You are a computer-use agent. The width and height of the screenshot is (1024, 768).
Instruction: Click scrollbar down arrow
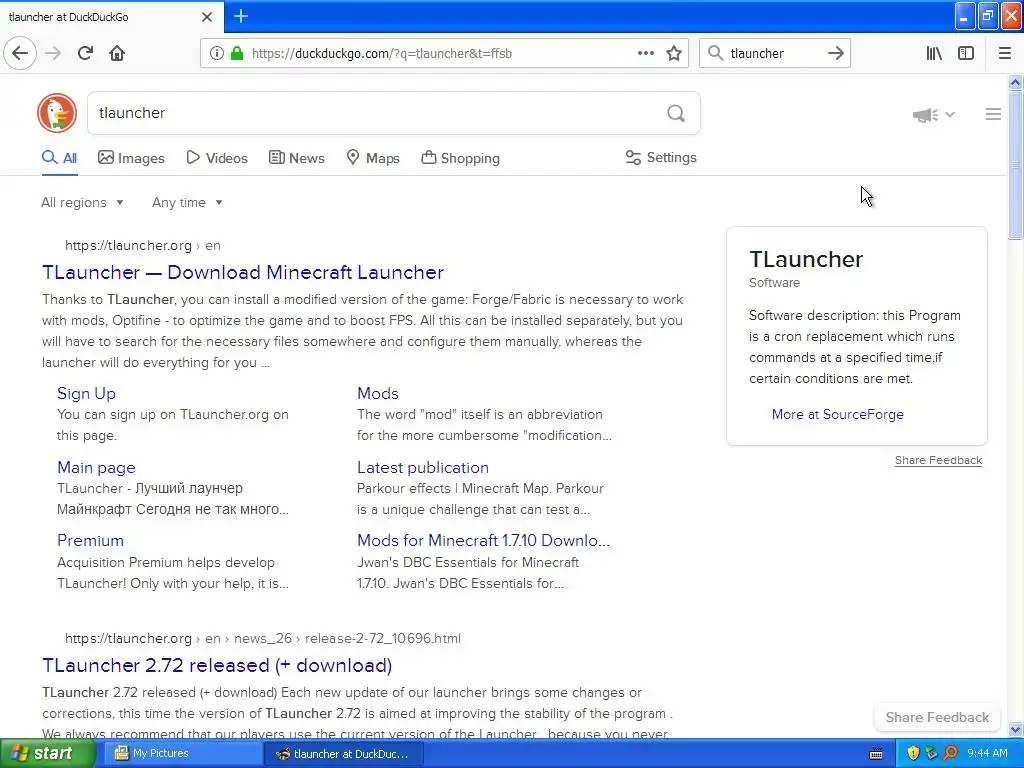(x=1015, y=729)
